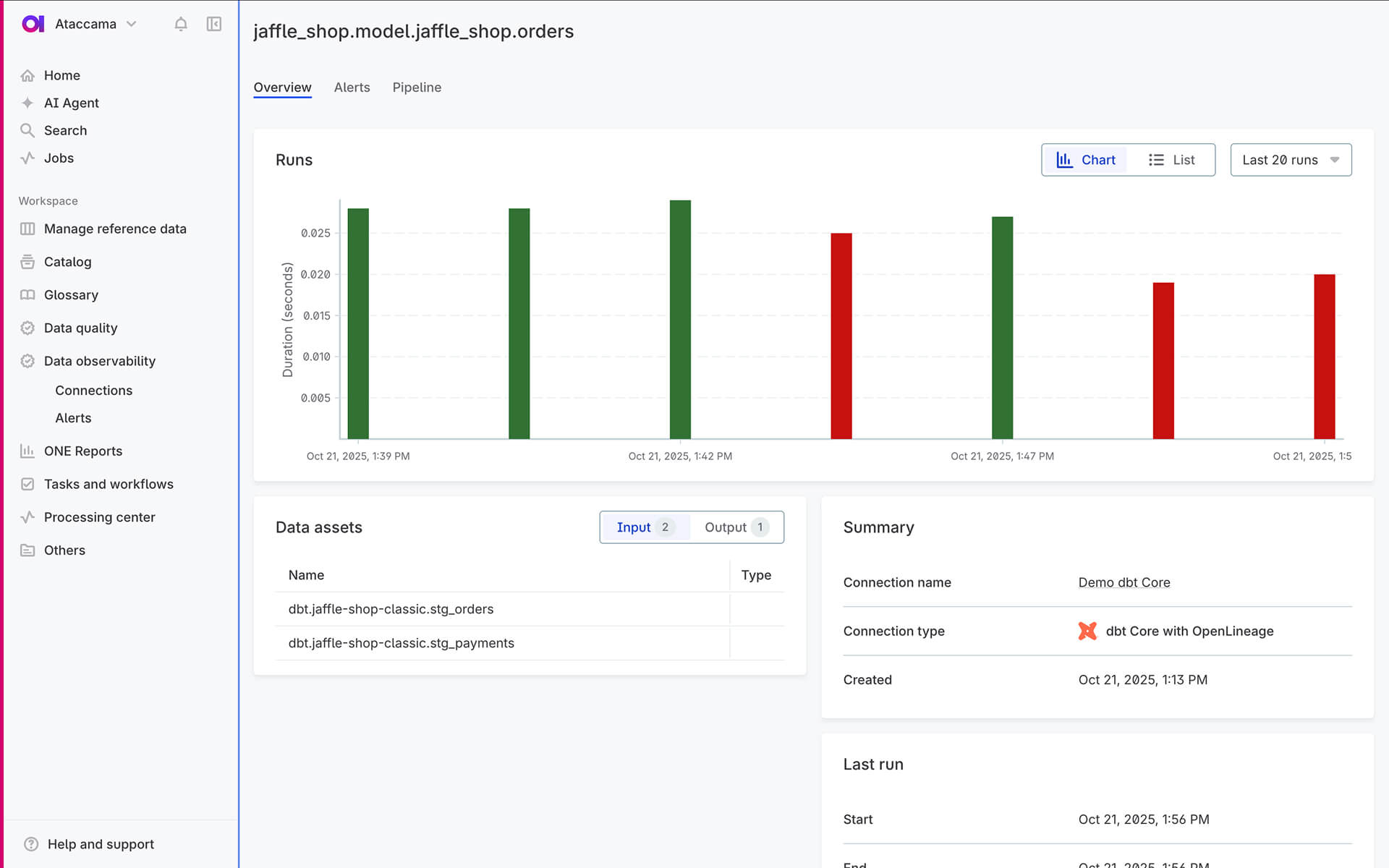
Task: Open the Catalog icon in the sidebar
Action: pos(27,262)
